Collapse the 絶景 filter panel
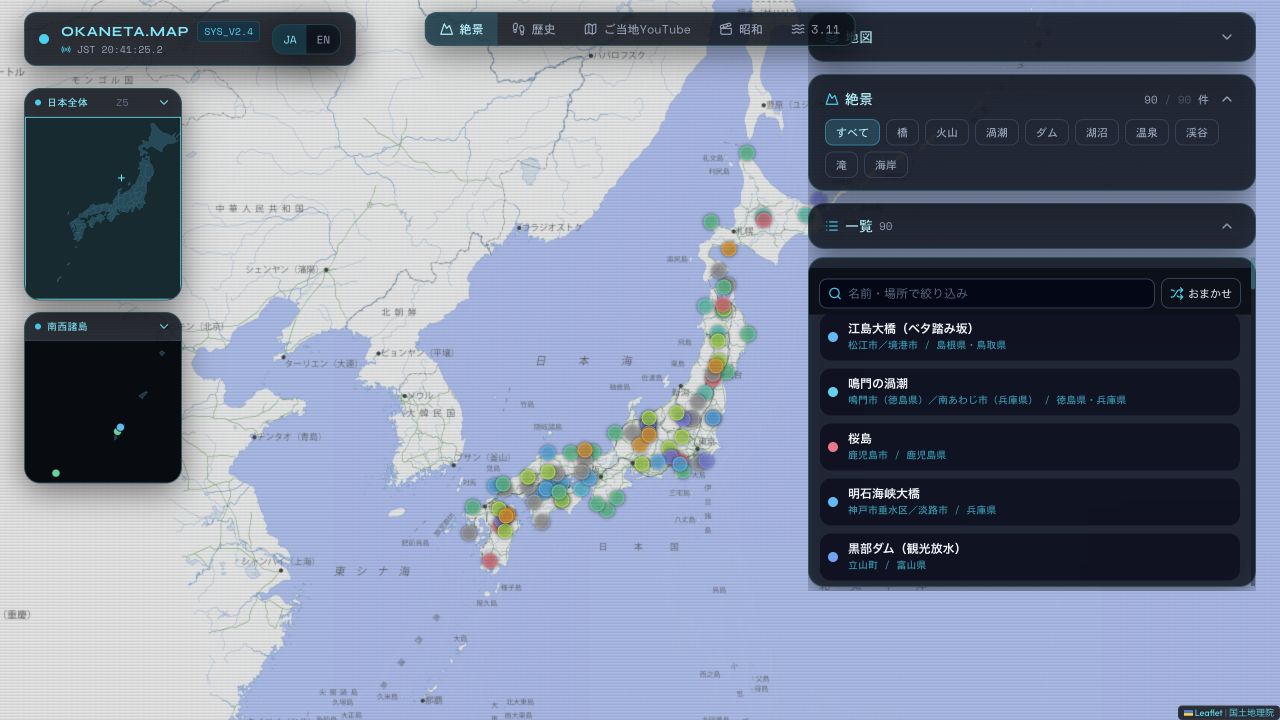Viewport: 1280px width, 720px height. click(1227, 99)
